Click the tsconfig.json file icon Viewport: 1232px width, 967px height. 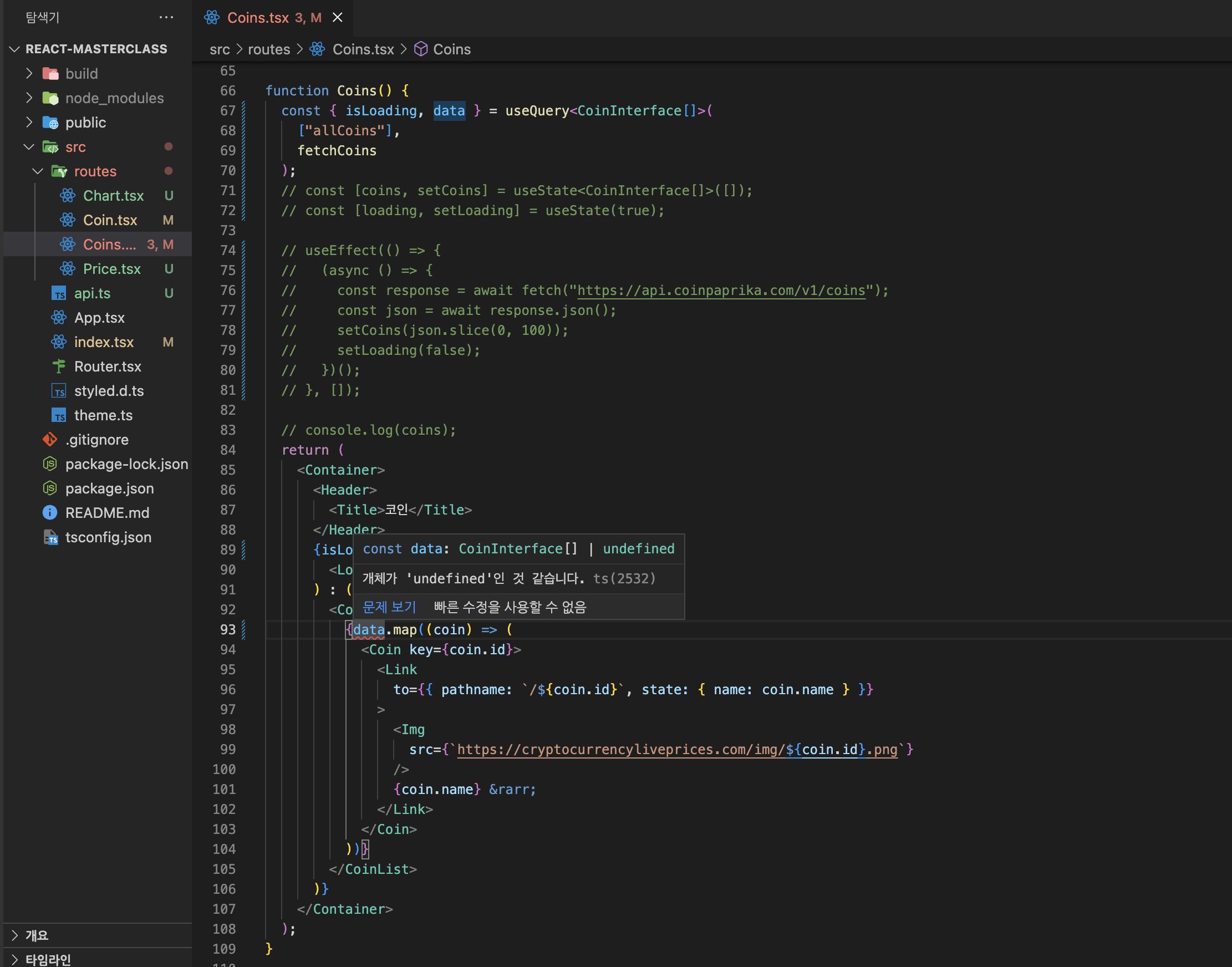click(x=50, y=537)
